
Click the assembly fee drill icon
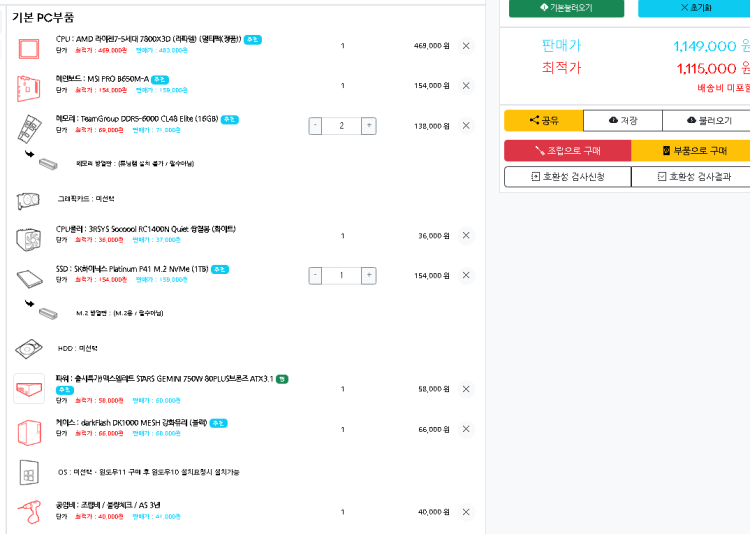pyautogui.click(x=30, y=512)
